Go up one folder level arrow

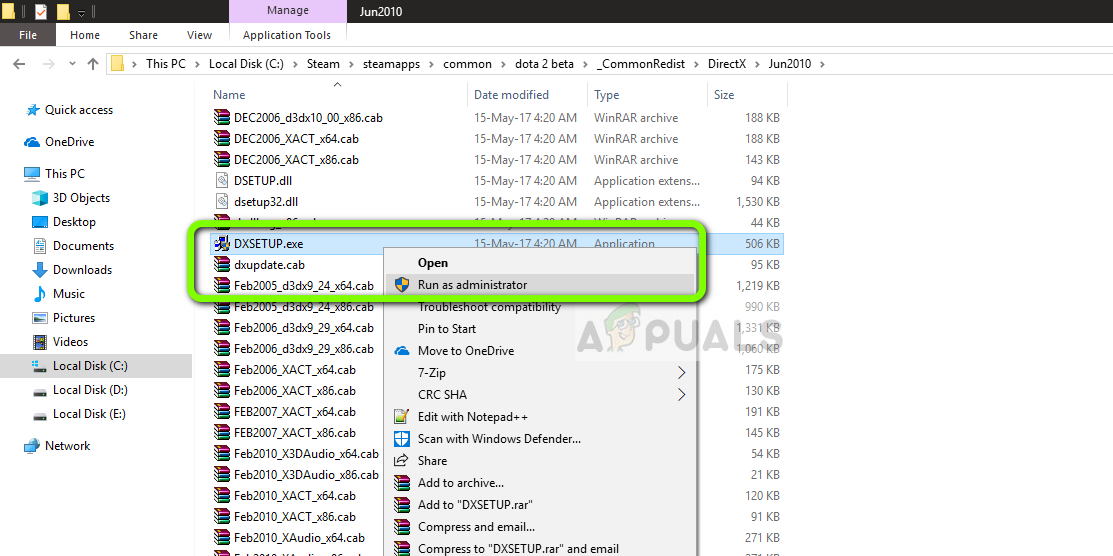click(92, 64)
